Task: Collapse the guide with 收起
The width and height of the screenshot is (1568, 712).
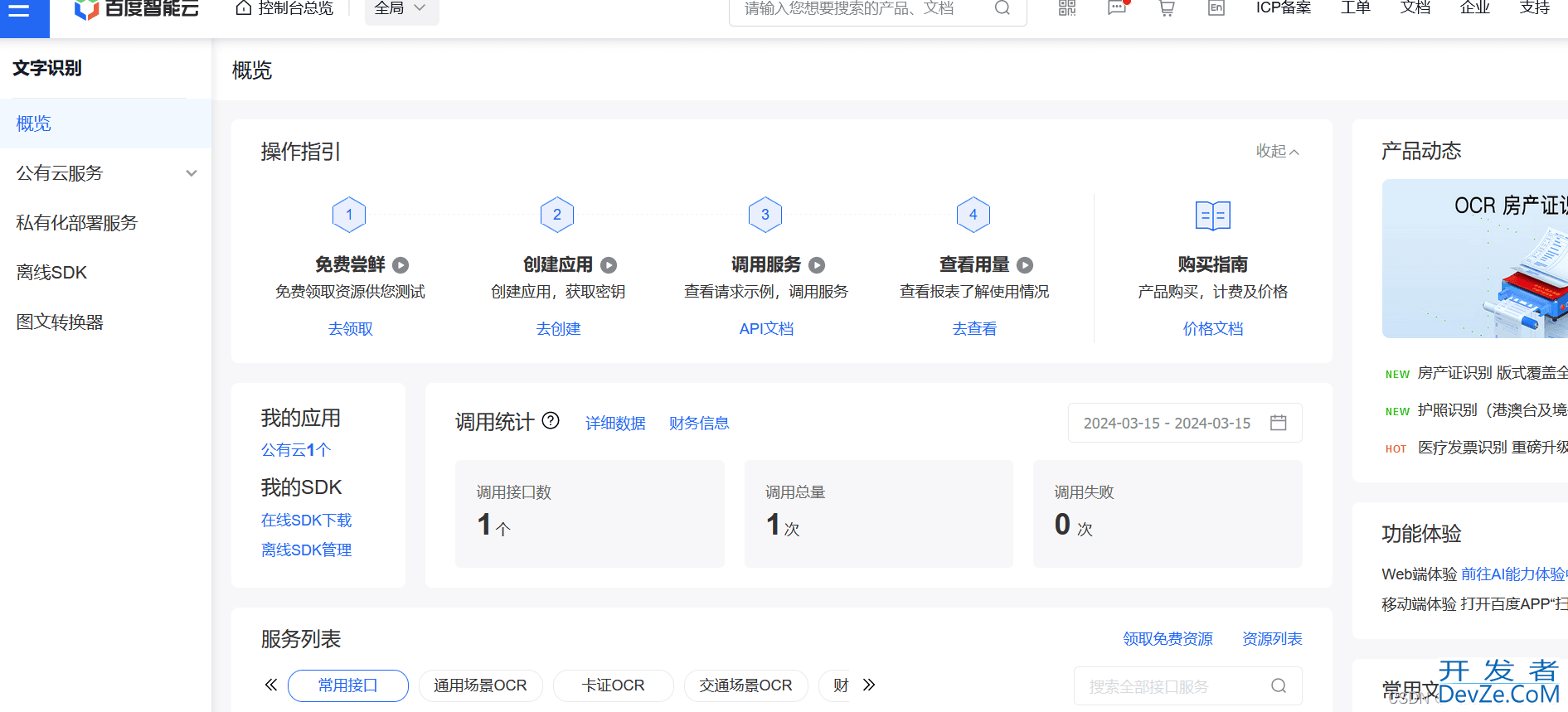Action: coord(1277,151)
